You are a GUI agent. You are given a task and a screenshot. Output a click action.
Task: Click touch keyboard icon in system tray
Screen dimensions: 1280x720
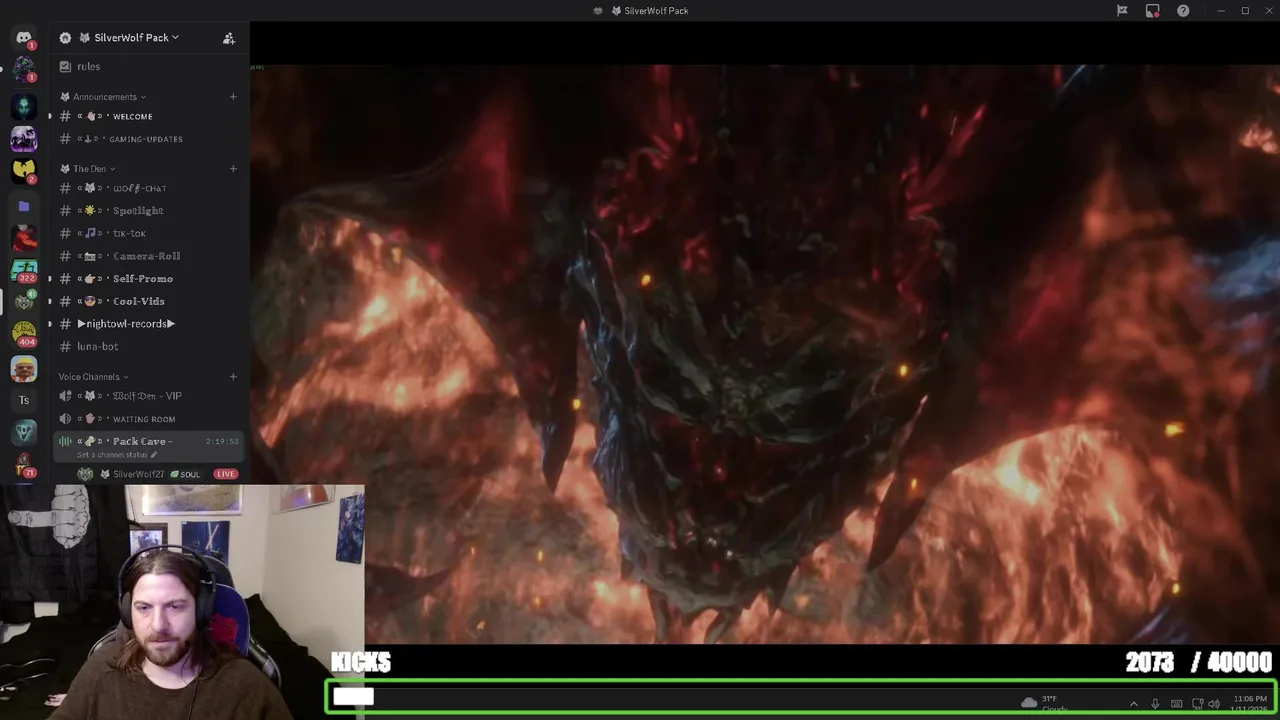coord(1176,704)
